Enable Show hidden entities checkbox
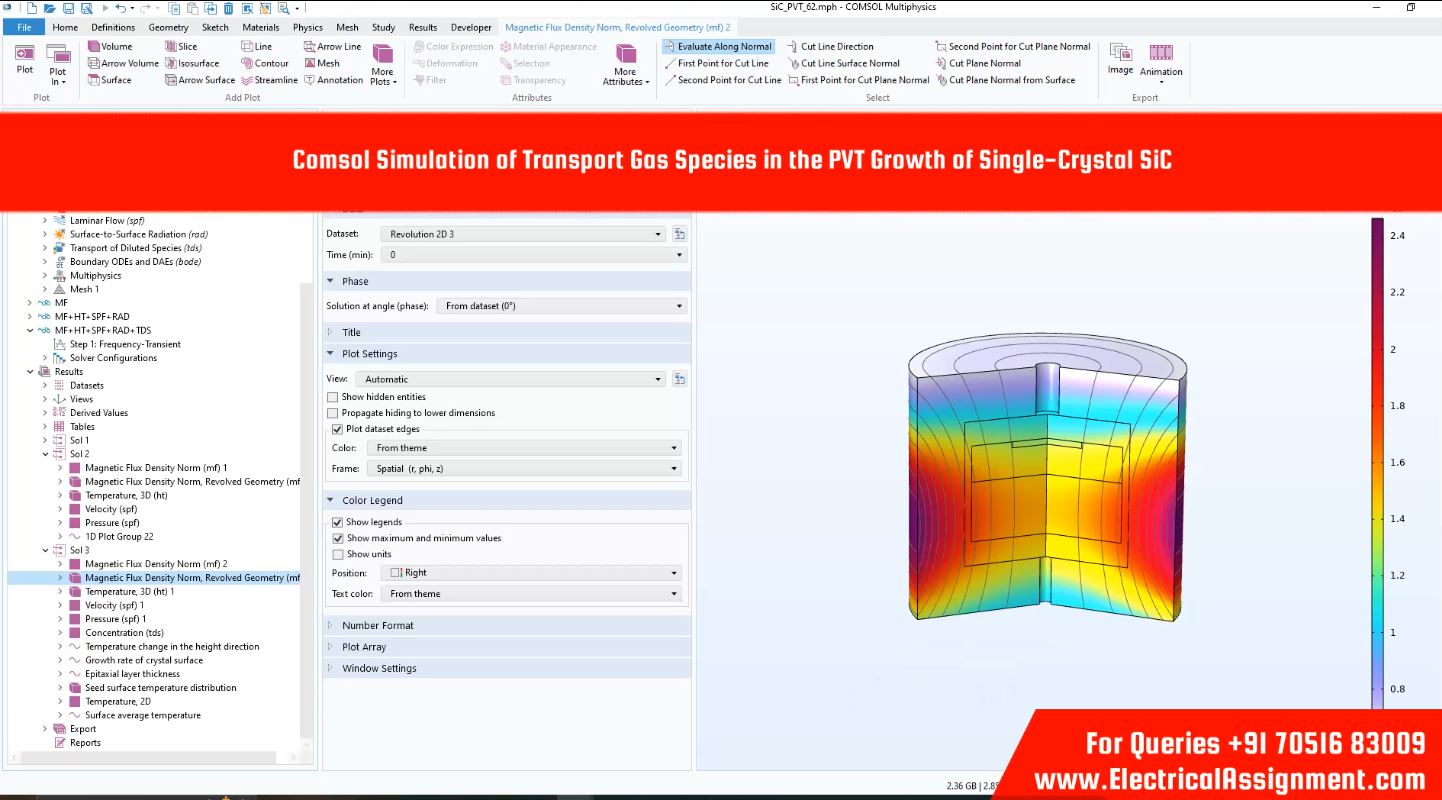Viewport: 1442px width, 800px height. (333, 397)
